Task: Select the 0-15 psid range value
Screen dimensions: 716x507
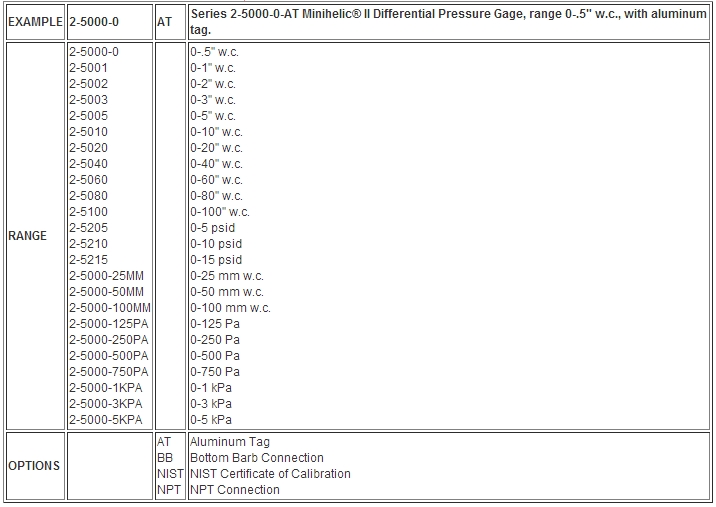Action: (x=216, y=260)
